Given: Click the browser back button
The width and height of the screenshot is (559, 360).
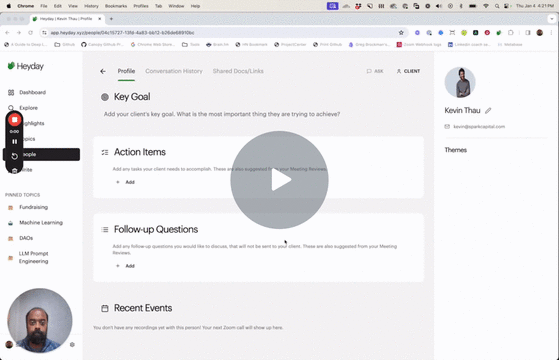Looking at the screenshot, I should point(7,33).
